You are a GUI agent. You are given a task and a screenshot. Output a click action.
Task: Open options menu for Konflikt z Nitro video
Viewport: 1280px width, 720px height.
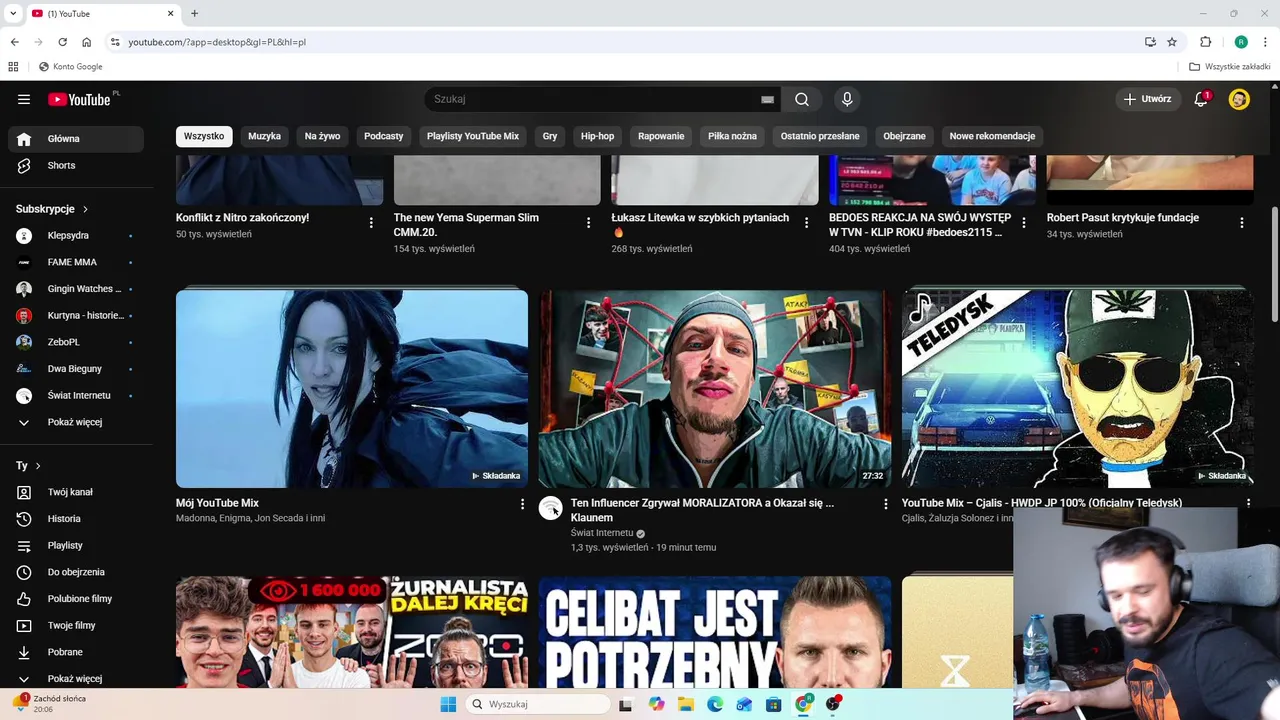coord(371,223)
